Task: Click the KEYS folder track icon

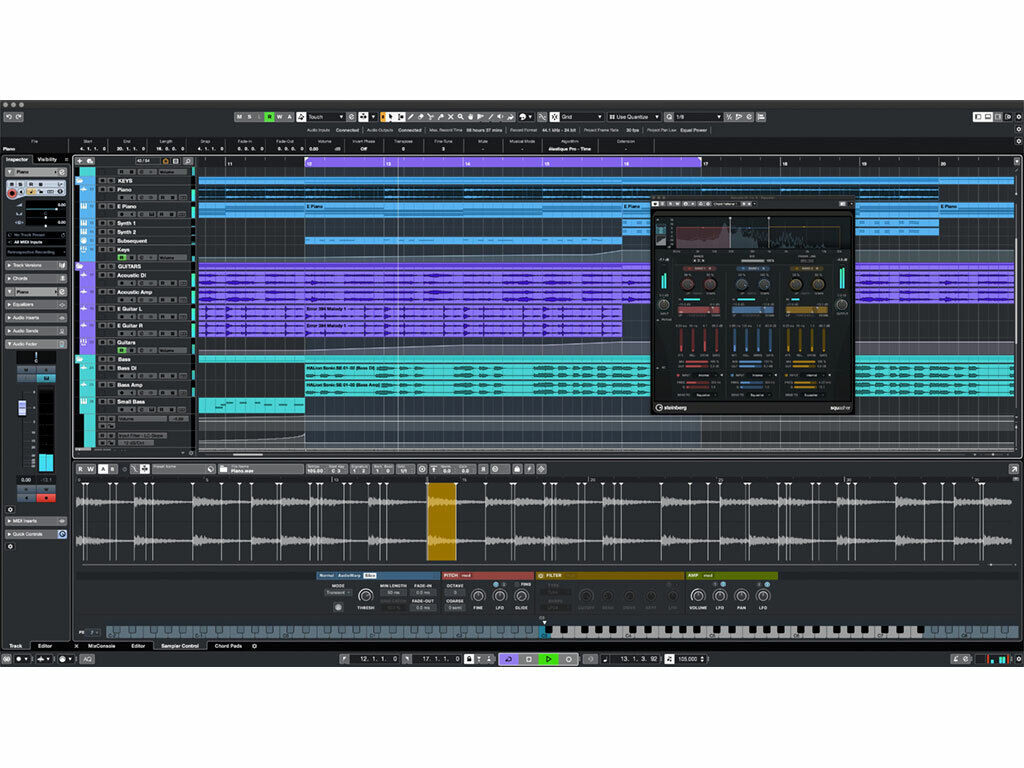Action: 79,180
